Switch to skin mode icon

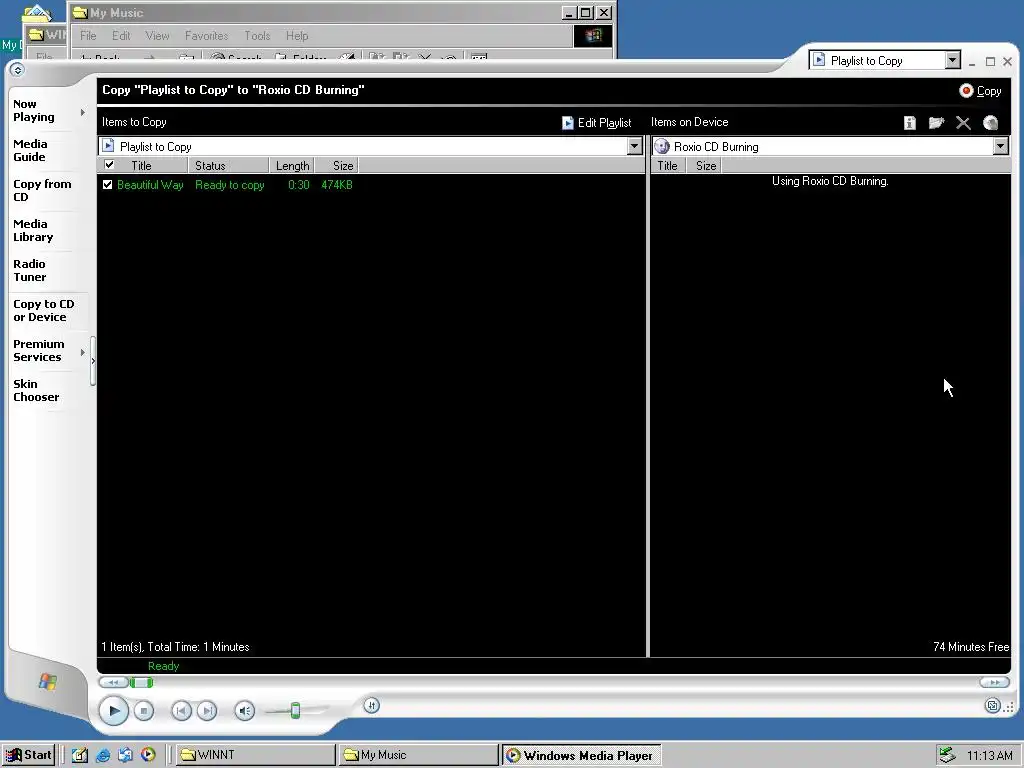coord(993,706)
